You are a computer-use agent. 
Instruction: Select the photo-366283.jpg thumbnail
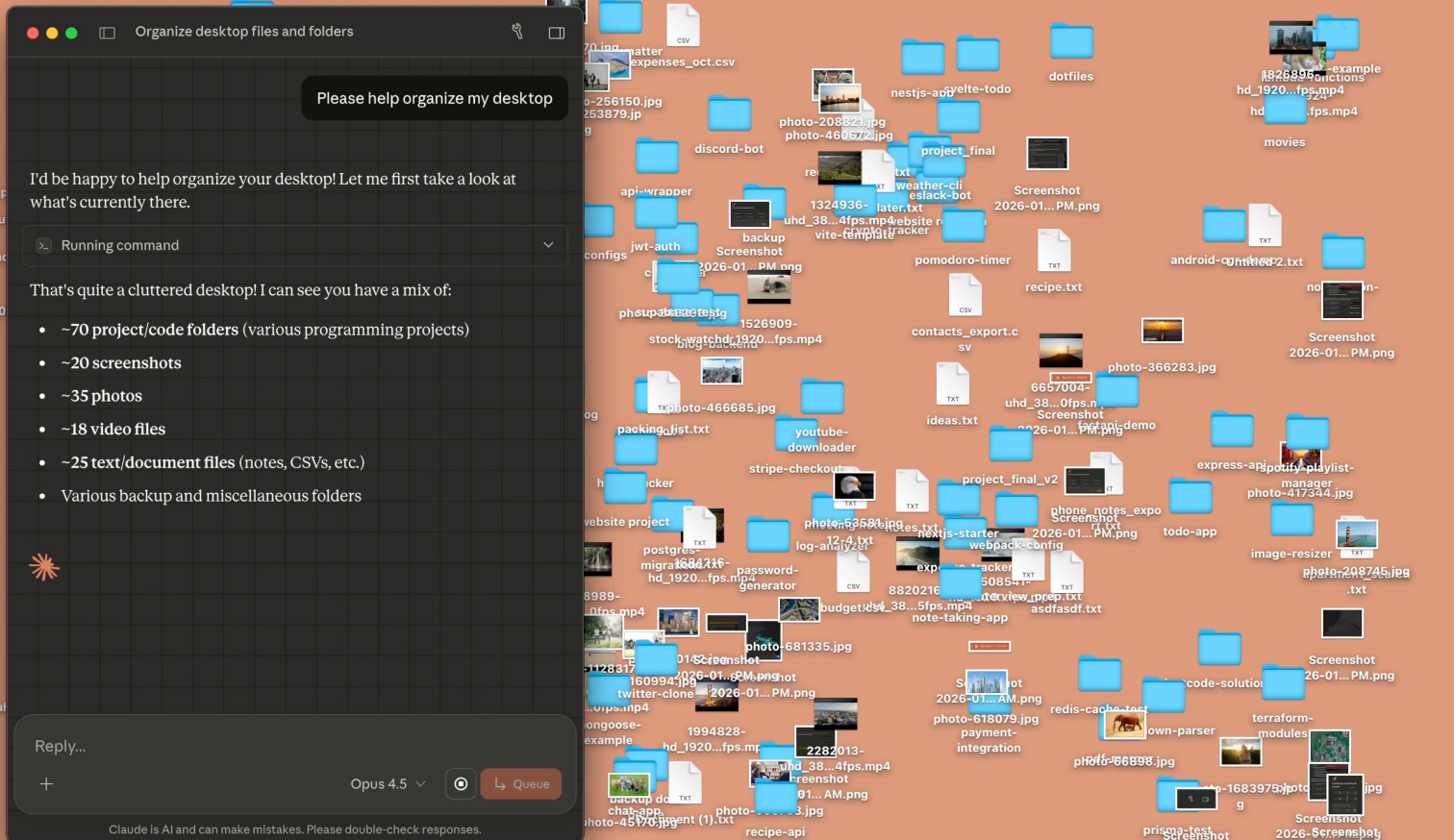point(1162,332)
